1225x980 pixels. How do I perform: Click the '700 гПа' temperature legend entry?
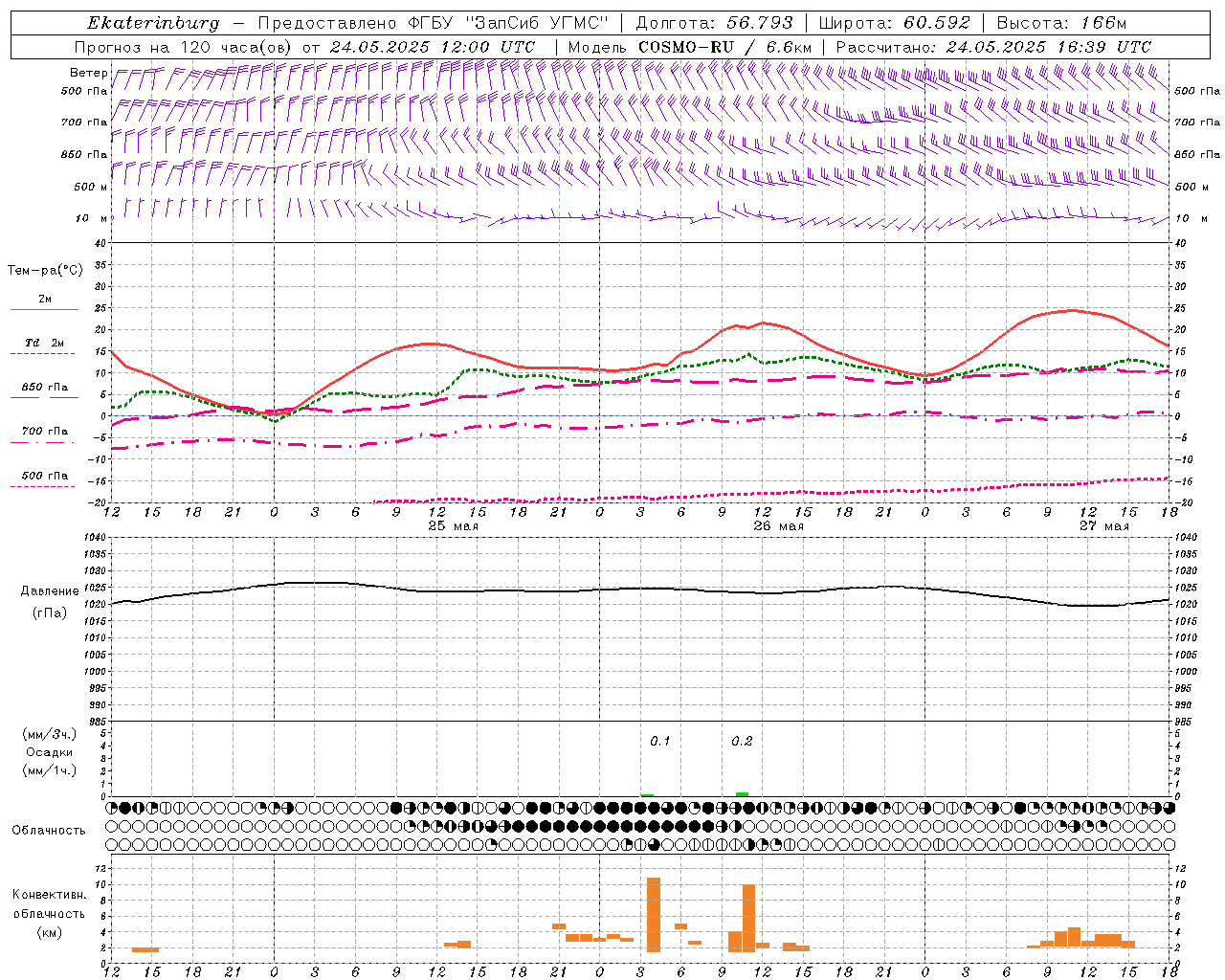[x=45, y=432]
